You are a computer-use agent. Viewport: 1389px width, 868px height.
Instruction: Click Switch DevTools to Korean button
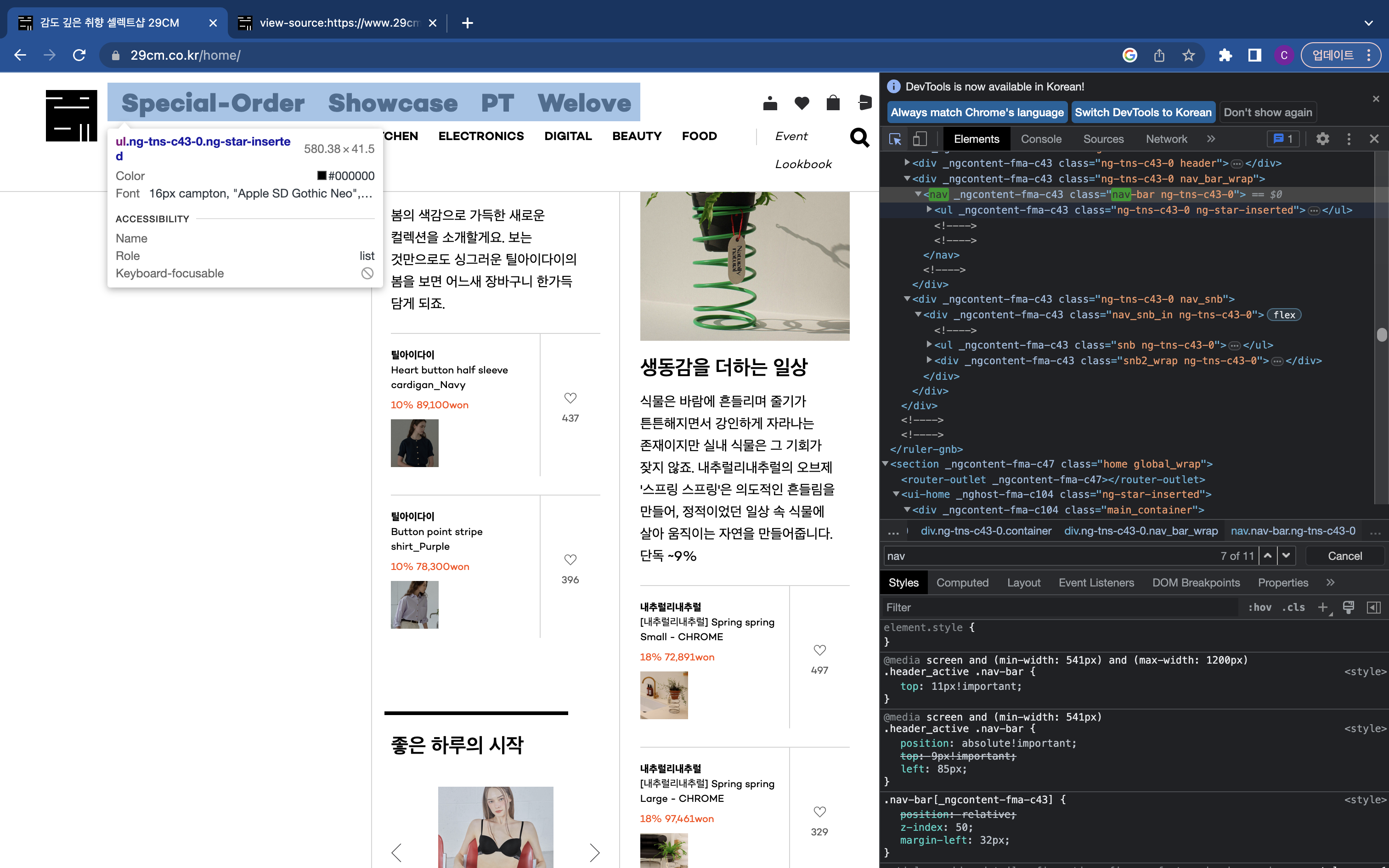(x=1142, y=113)
